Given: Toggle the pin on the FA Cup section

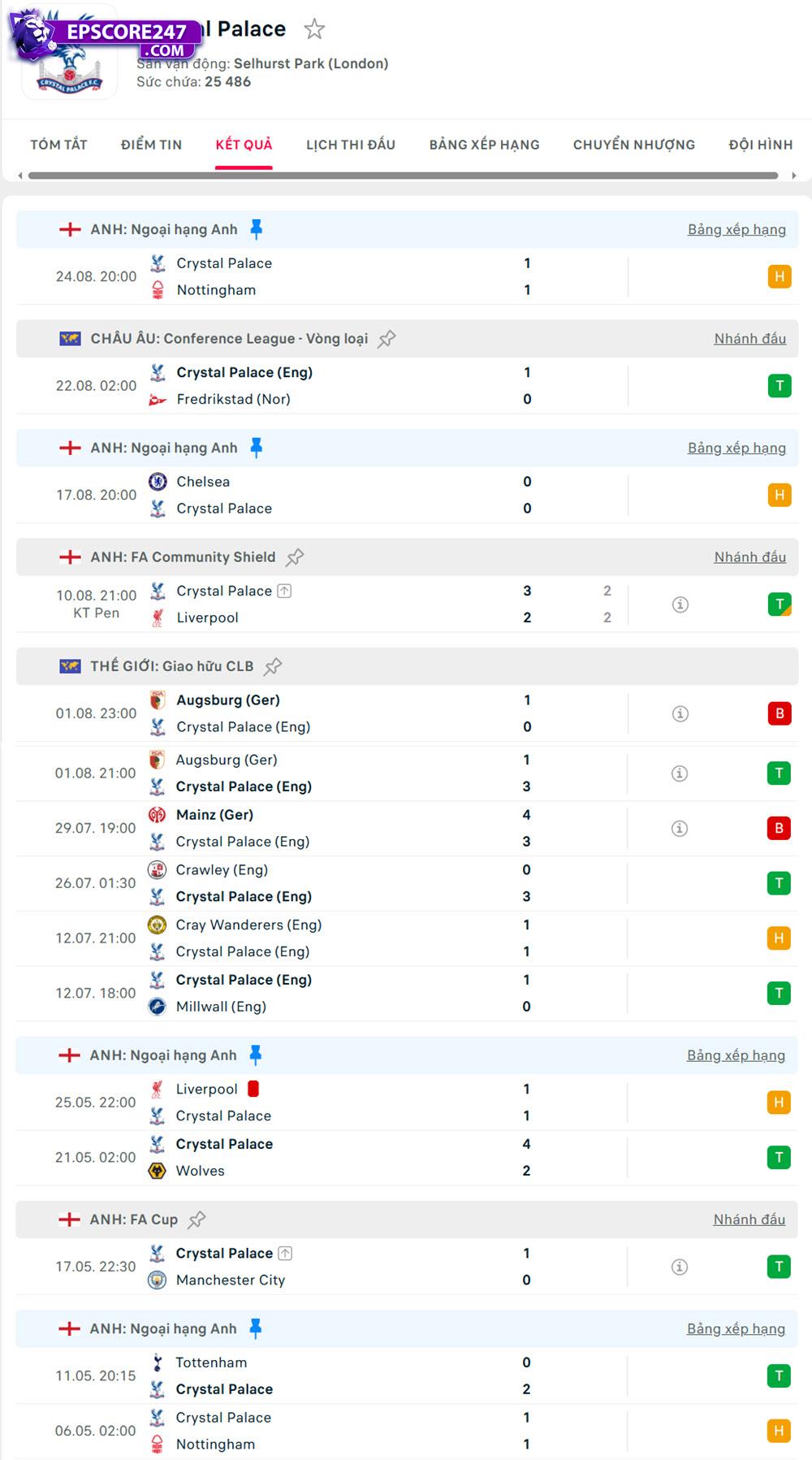Looking at the screenshot, I should (196, 1219).
